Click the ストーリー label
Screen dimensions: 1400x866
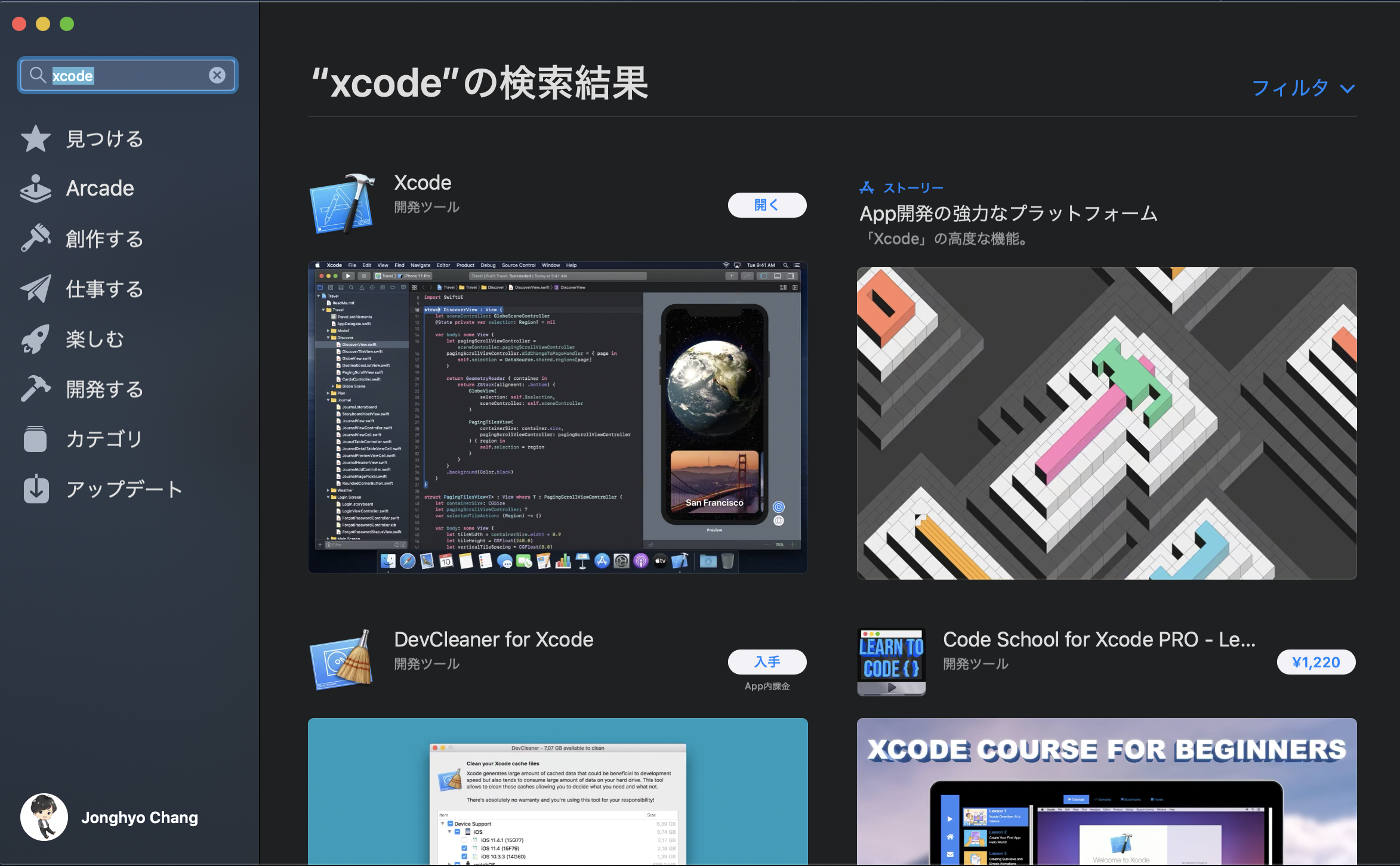point(913,188)
